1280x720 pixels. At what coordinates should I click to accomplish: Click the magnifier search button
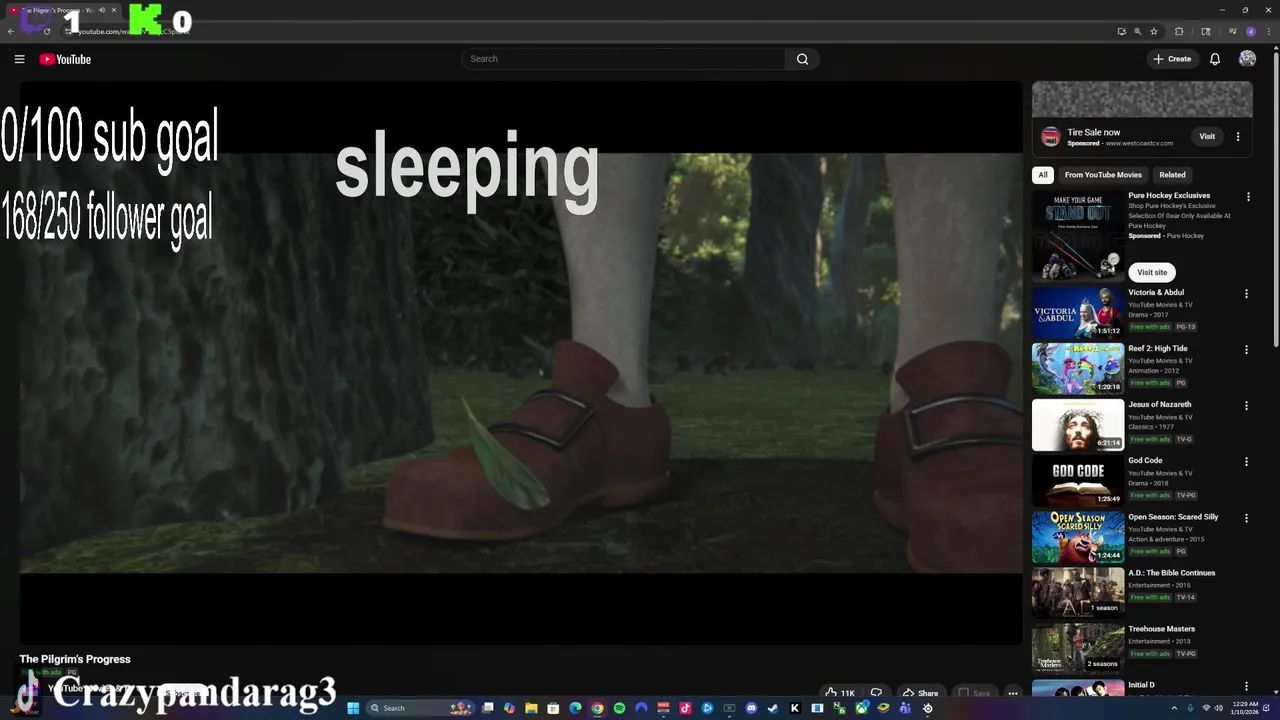pyautogui.click(x=802, y=59)
